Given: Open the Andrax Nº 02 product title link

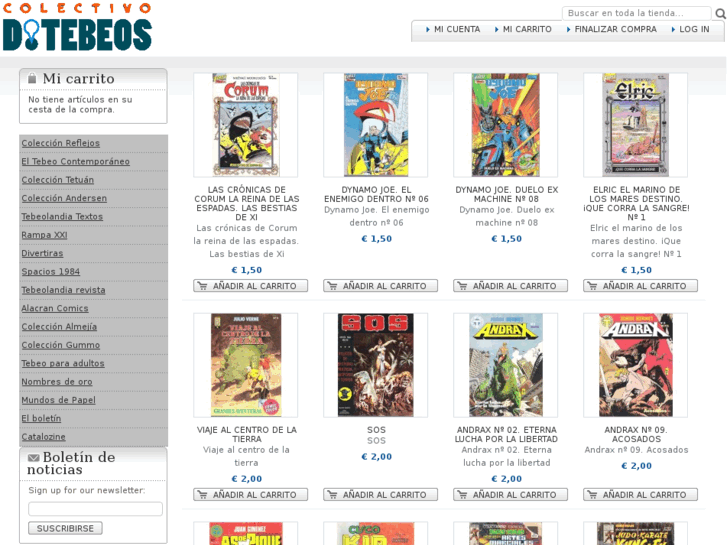Looking at the screenshot, I should coord(506,434).
